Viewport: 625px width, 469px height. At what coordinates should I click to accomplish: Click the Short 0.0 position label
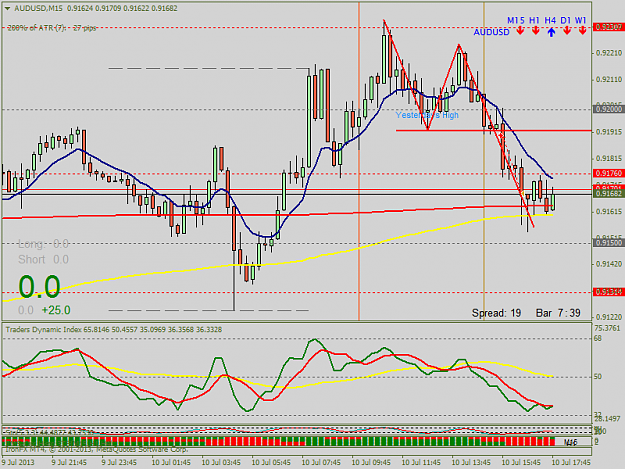(43, 260)
